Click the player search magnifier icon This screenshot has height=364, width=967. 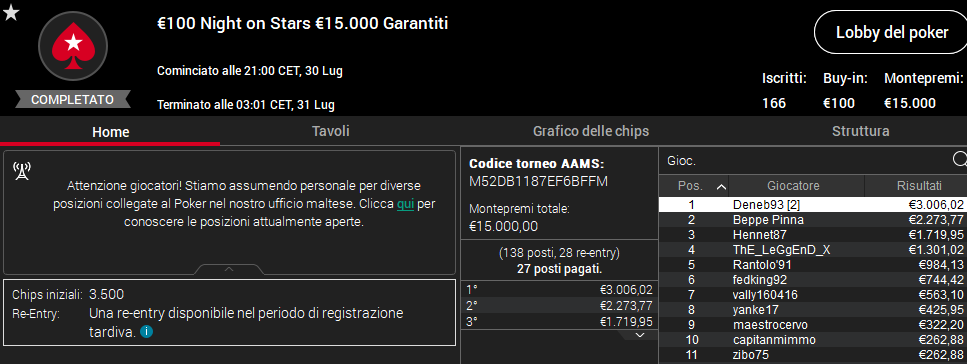(x=959, y=160)
